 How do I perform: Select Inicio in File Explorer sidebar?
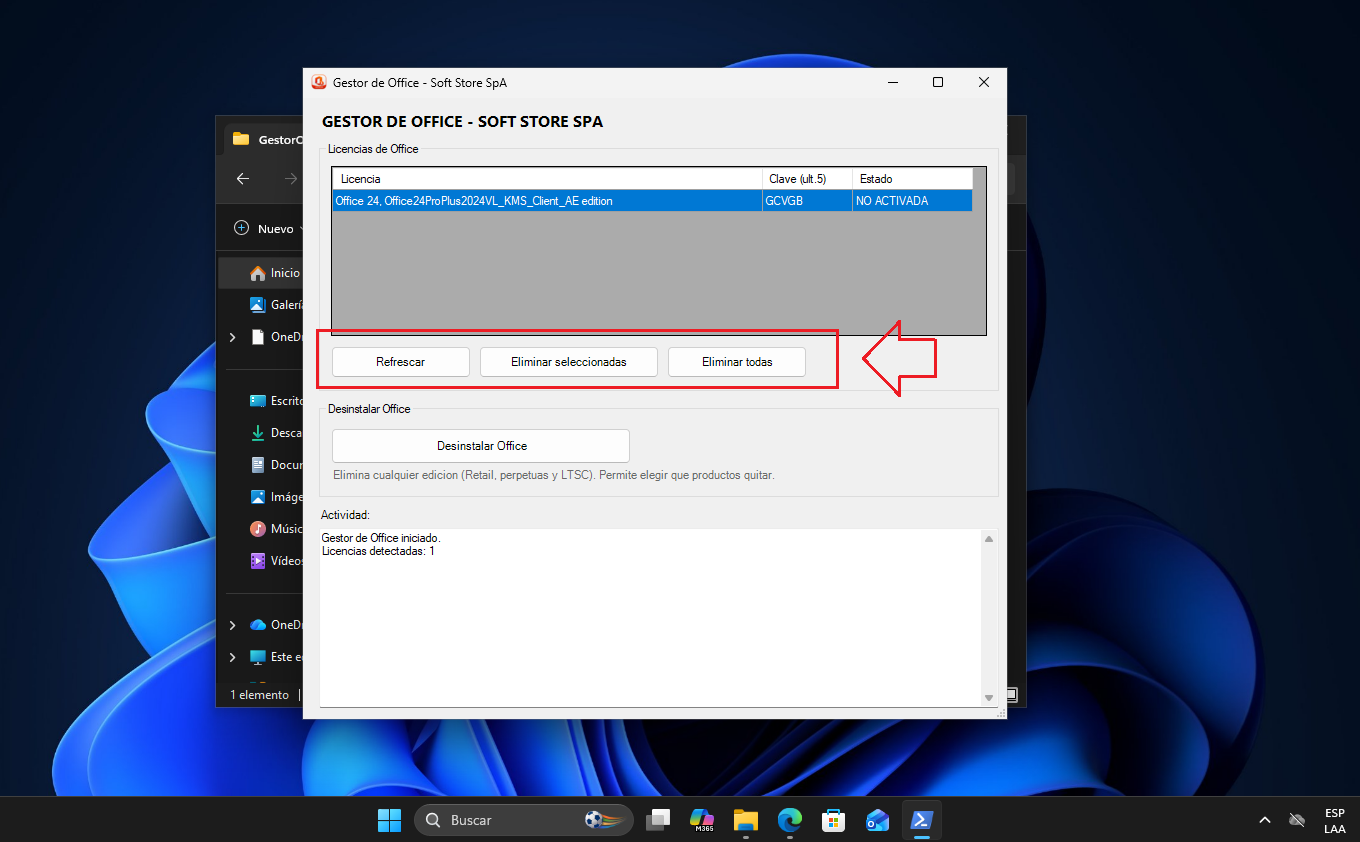click(261, 273)
